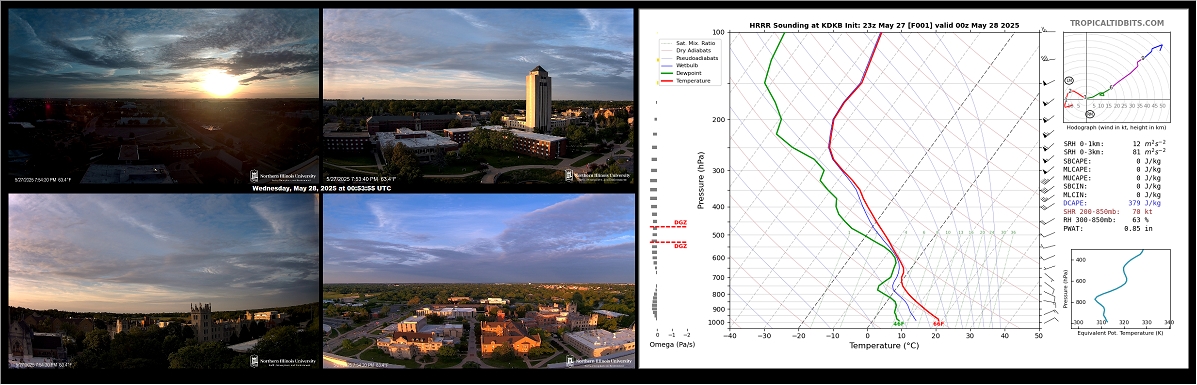Open the webcam view of the red-roofed campus buildings
Viewport: 1197px width, 385px height.
tap(479, 281)
